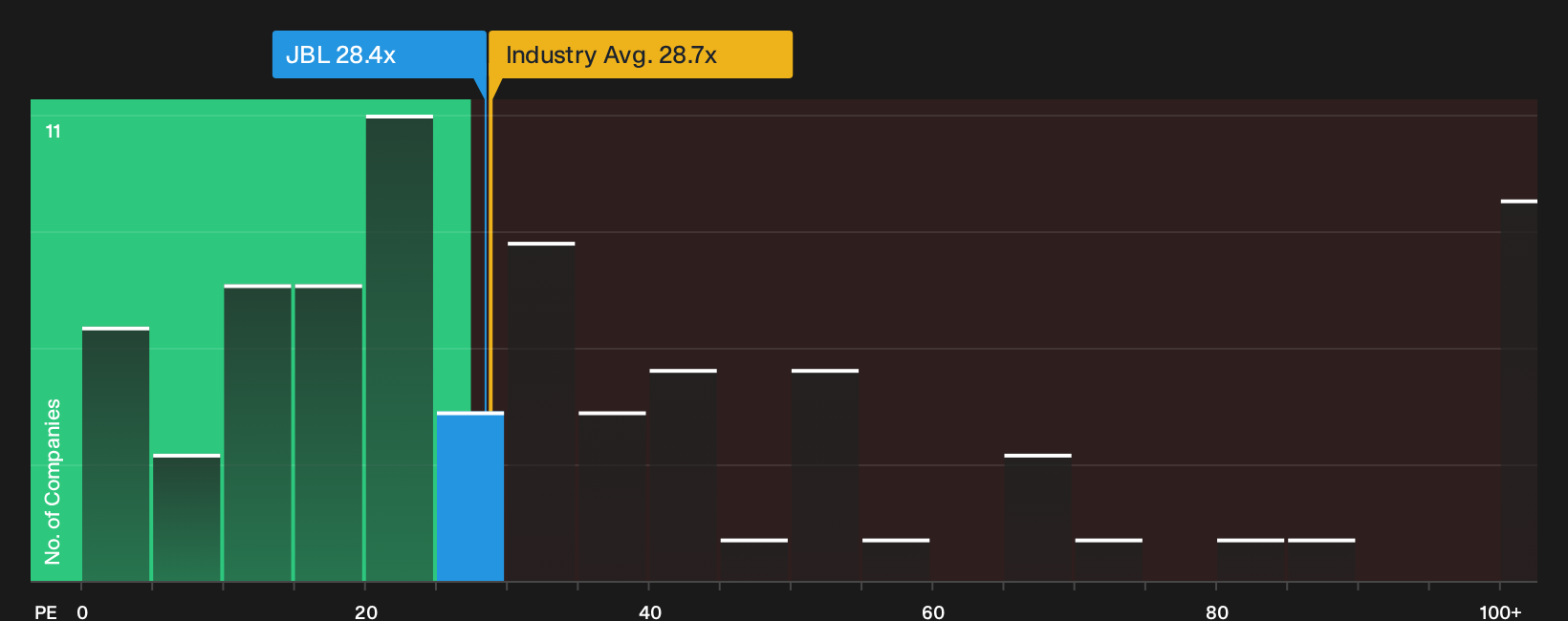The width and height of the screenshot is (1568, 621).
Task: Select the dark bar starting at PE 40
Action: tap(683, 475)
